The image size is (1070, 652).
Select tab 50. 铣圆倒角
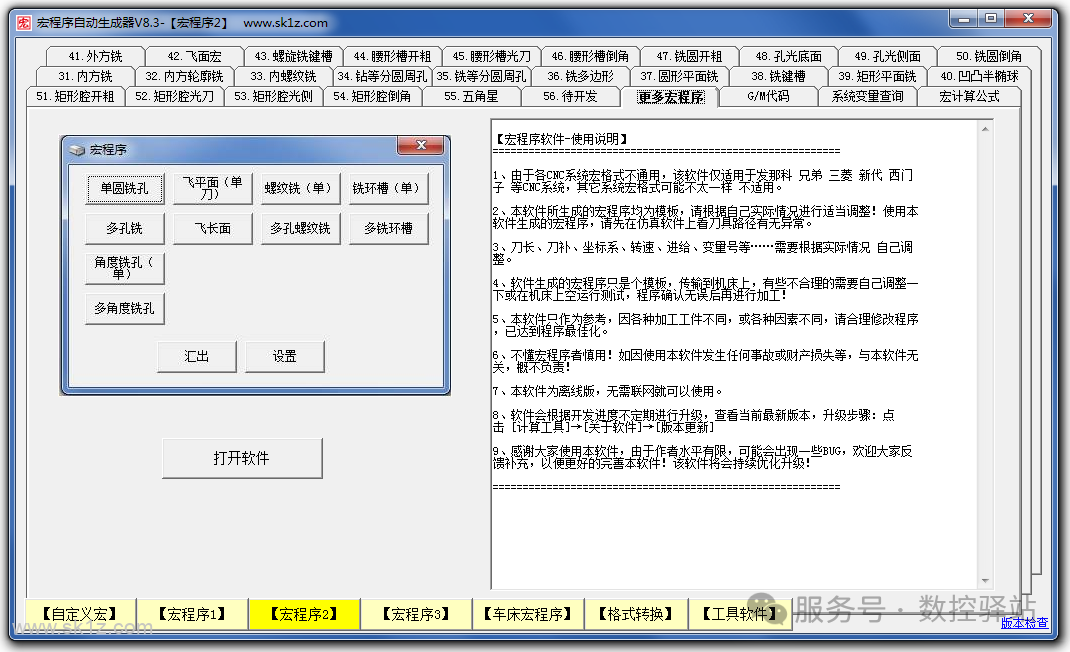pos(989,56)
